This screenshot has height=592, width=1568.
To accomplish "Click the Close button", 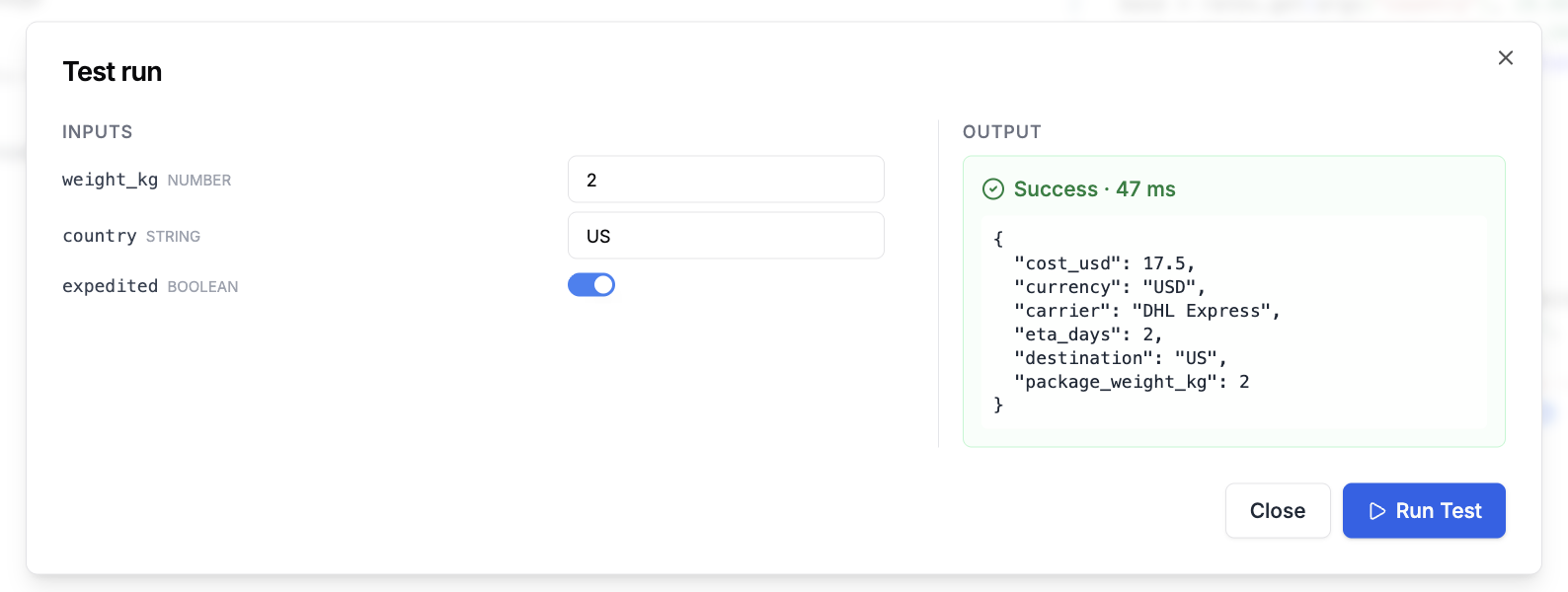I will [1278, 510].
